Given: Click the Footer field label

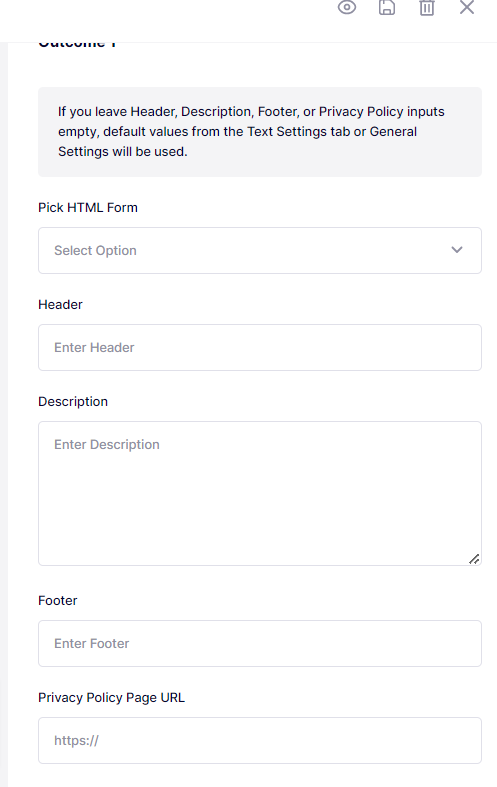Looking at the screenshot, I should (x=58, y=600).
